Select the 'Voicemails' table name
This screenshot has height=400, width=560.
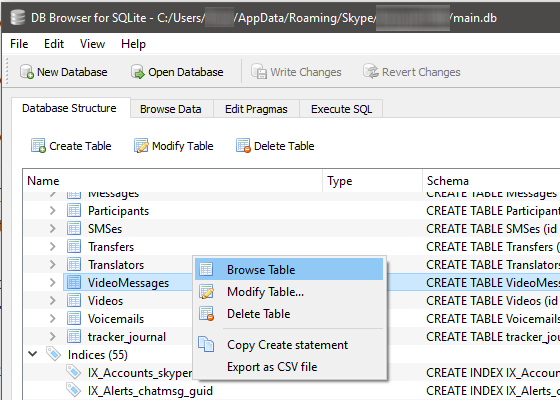[x=116, y=319]
